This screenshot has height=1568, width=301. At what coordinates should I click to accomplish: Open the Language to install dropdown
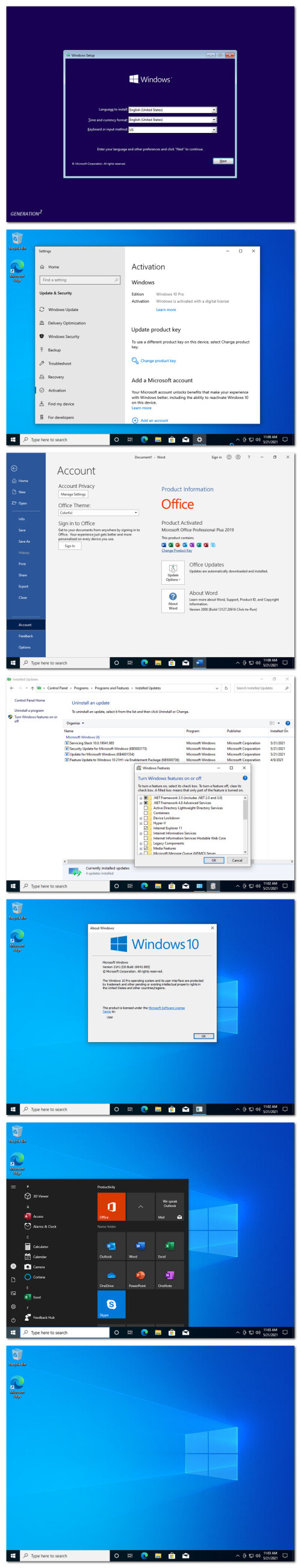pyautogui.click(x=172, y=110)
